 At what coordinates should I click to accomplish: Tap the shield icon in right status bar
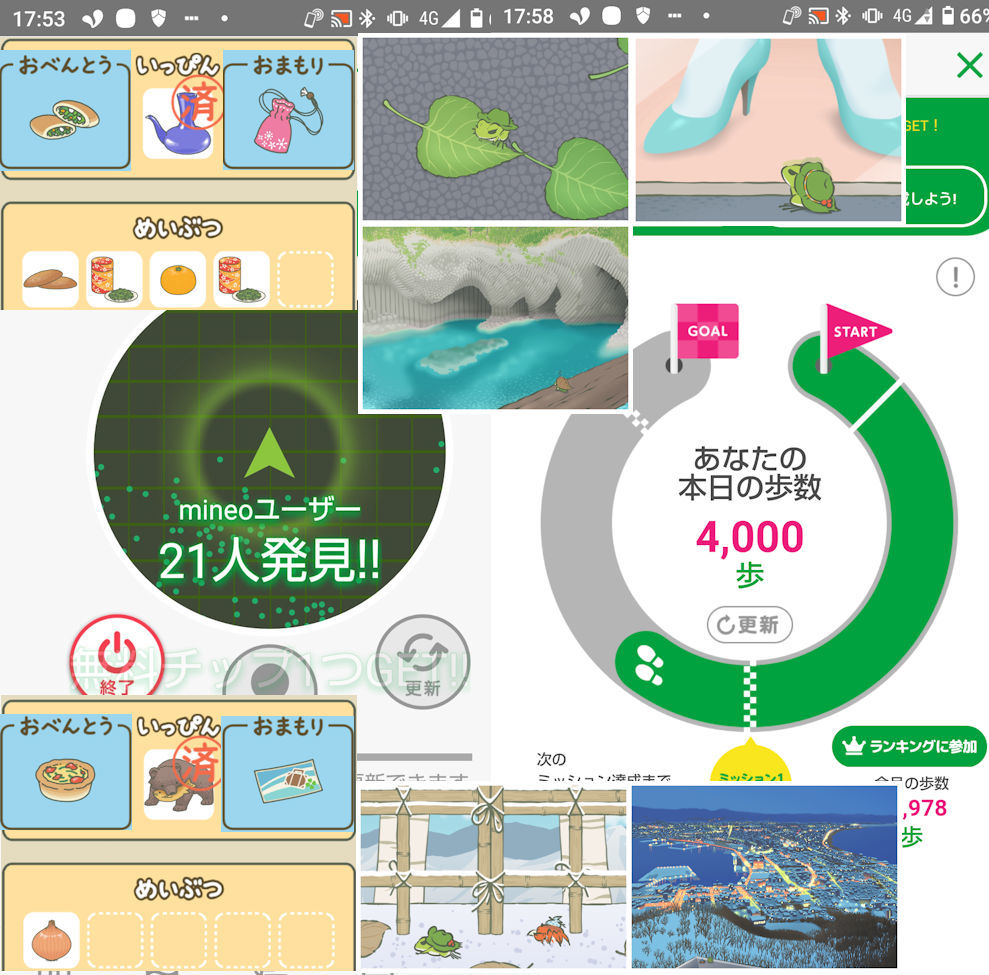click(x=642, y=16)
